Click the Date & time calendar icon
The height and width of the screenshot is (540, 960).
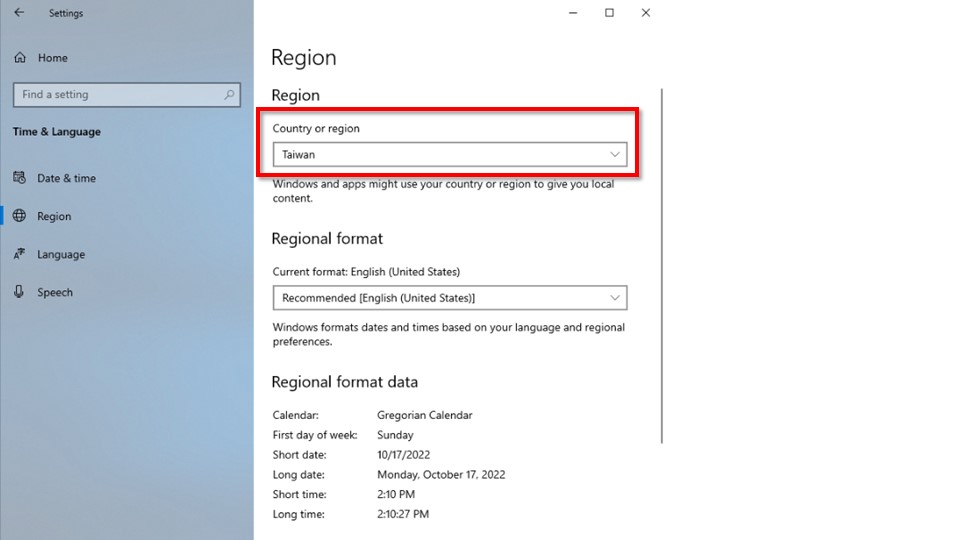click(19, 178)
